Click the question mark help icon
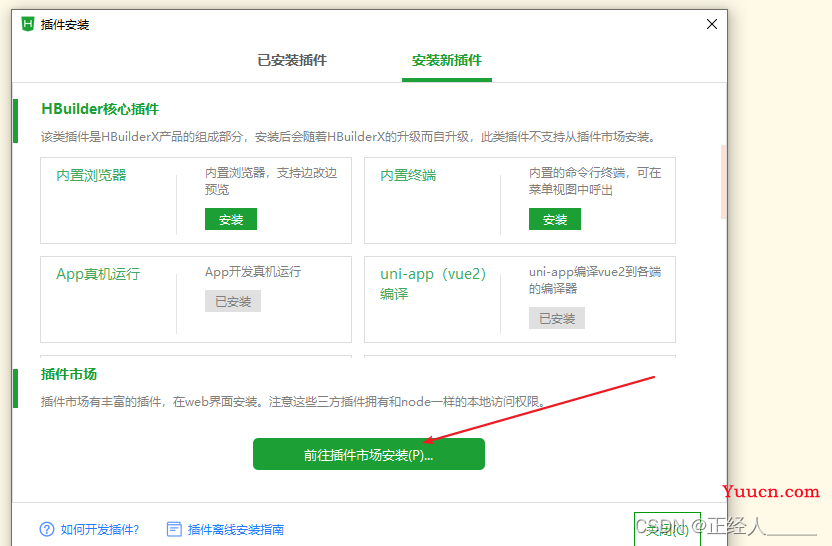Image resolution: width=832 pixels, height=546 pixels. pos(47,529)
